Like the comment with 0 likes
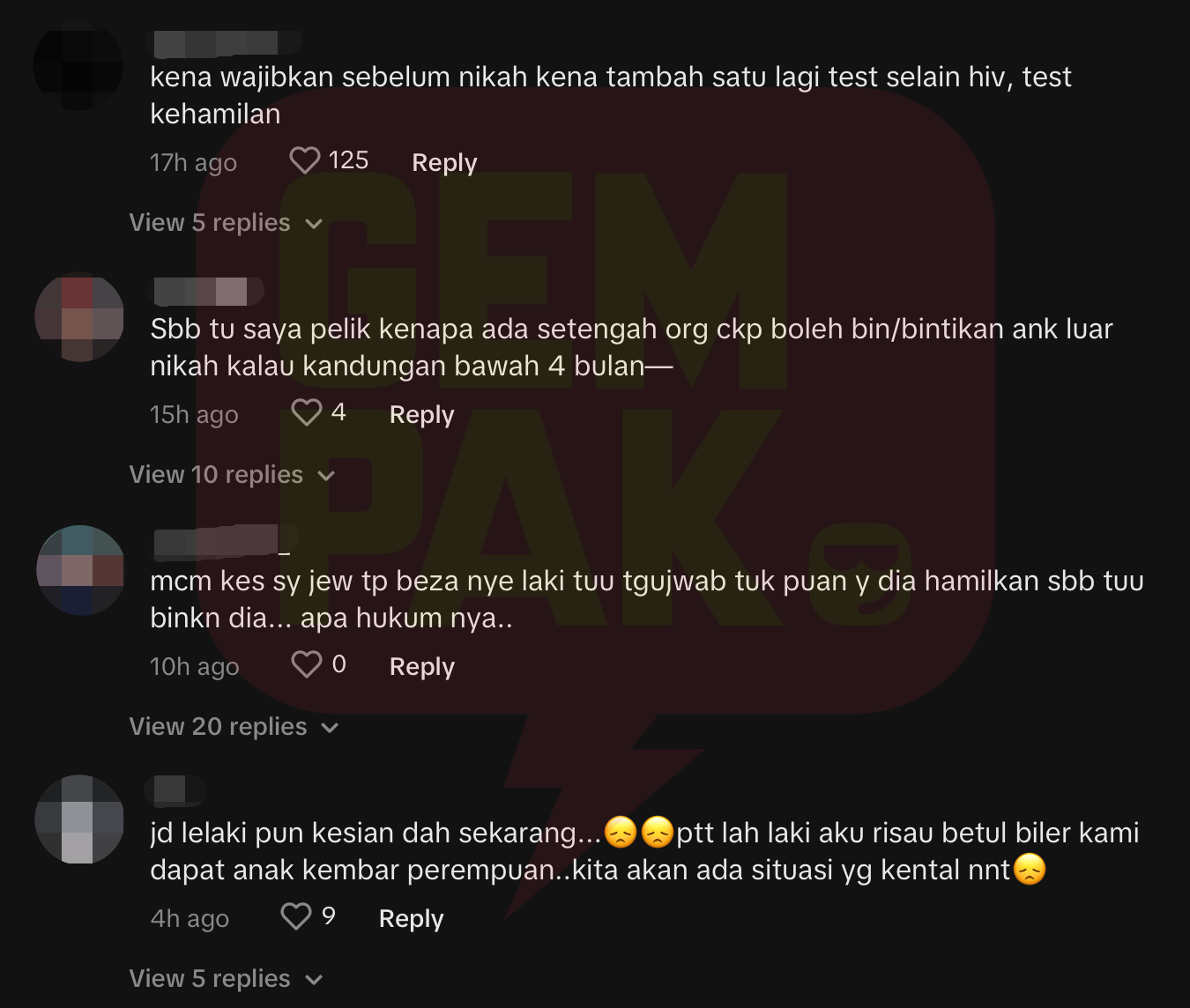The height and width of the screenshot is (1008, 1190). [307, 664]
